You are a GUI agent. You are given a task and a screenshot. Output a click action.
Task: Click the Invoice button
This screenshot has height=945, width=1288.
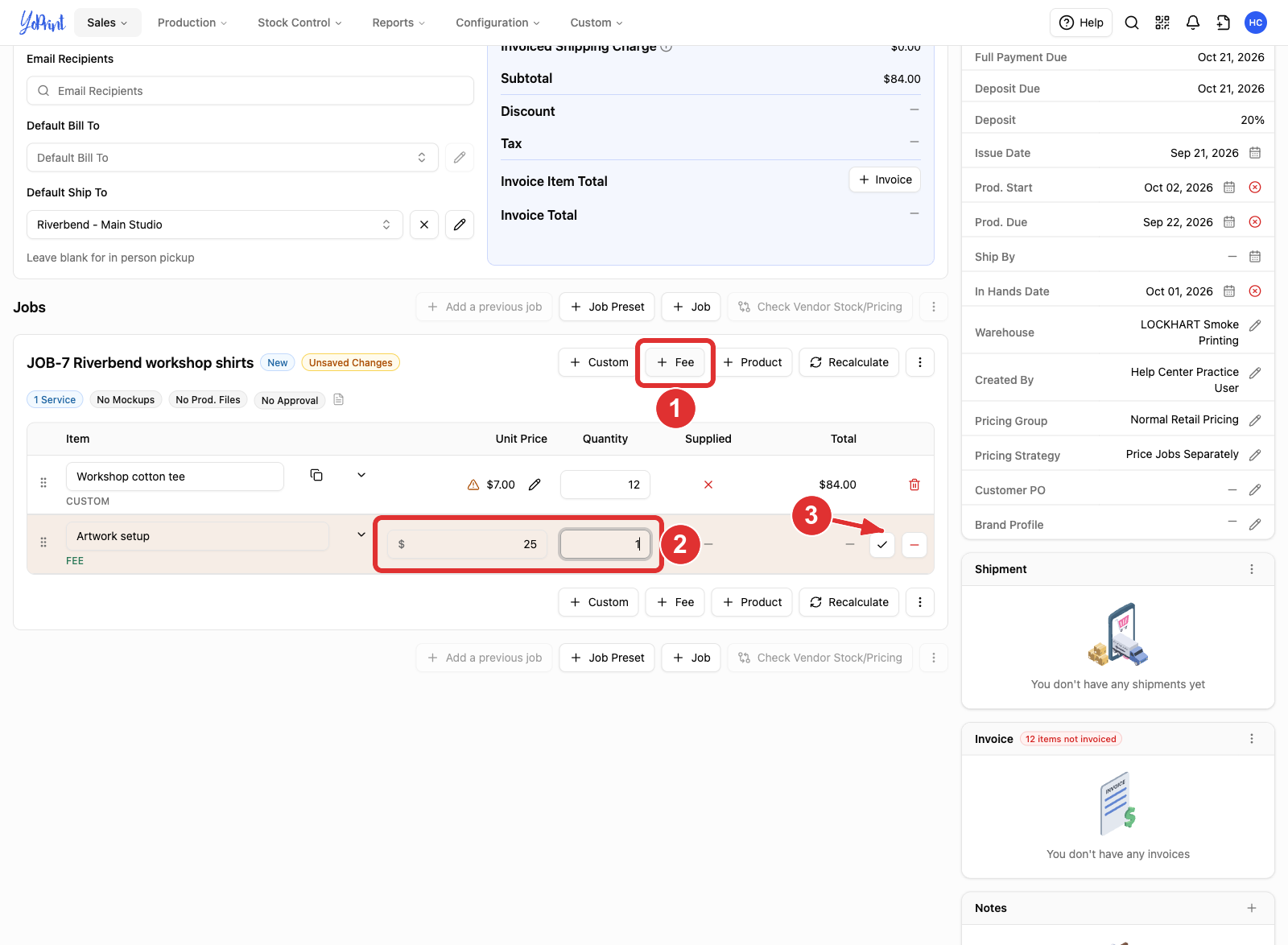(x=885, y=180)
